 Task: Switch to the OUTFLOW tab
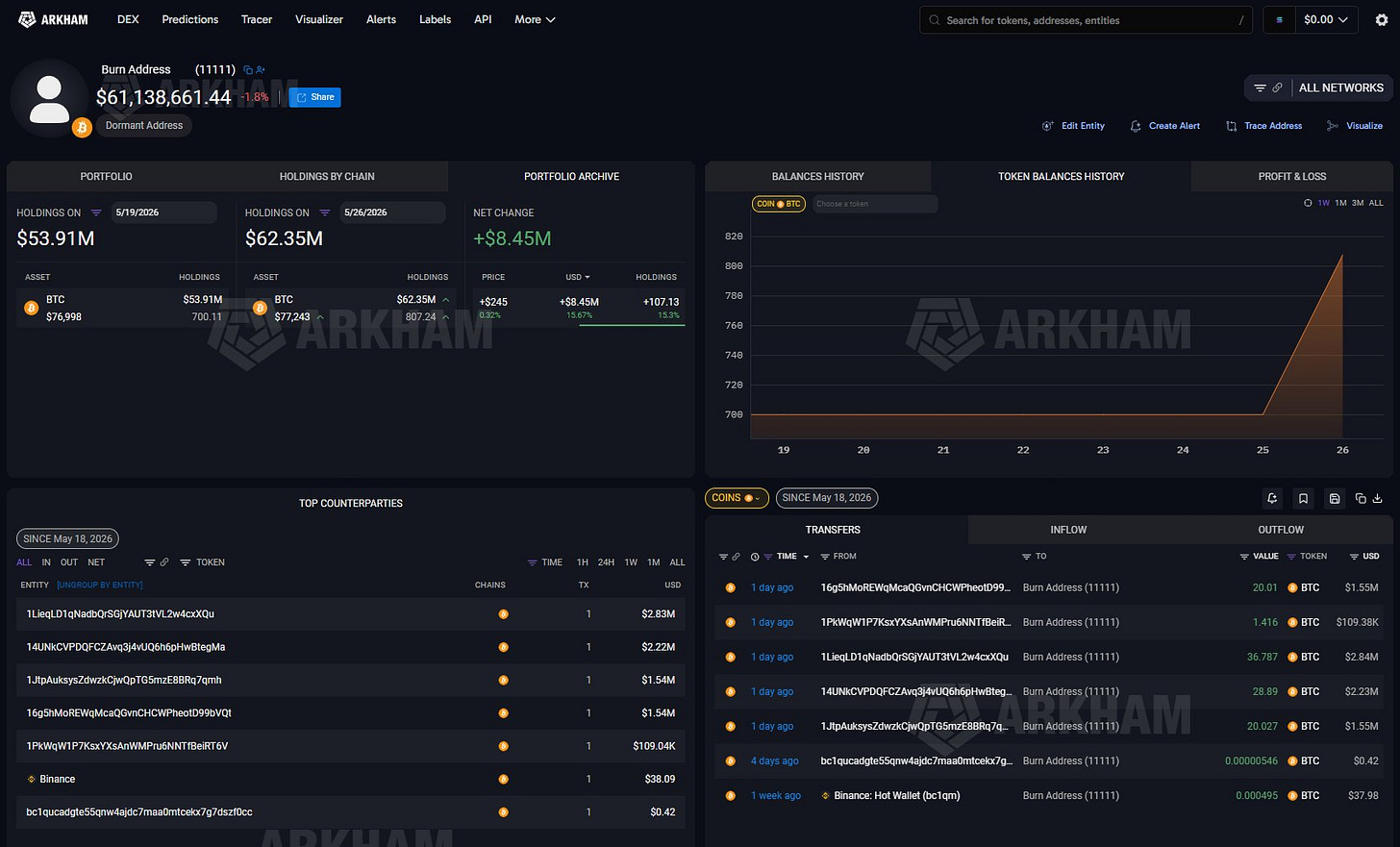(1281, 530)
